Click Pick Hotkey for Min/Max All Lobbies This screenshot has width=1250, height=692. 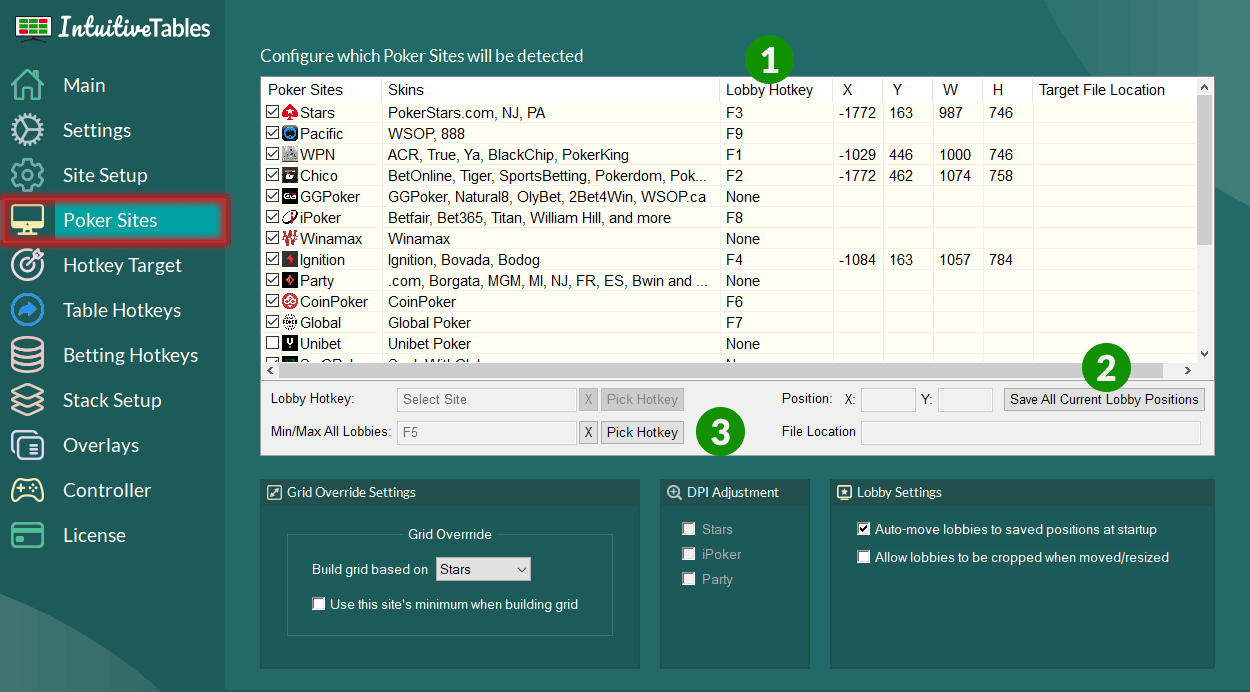coord(642,432)
